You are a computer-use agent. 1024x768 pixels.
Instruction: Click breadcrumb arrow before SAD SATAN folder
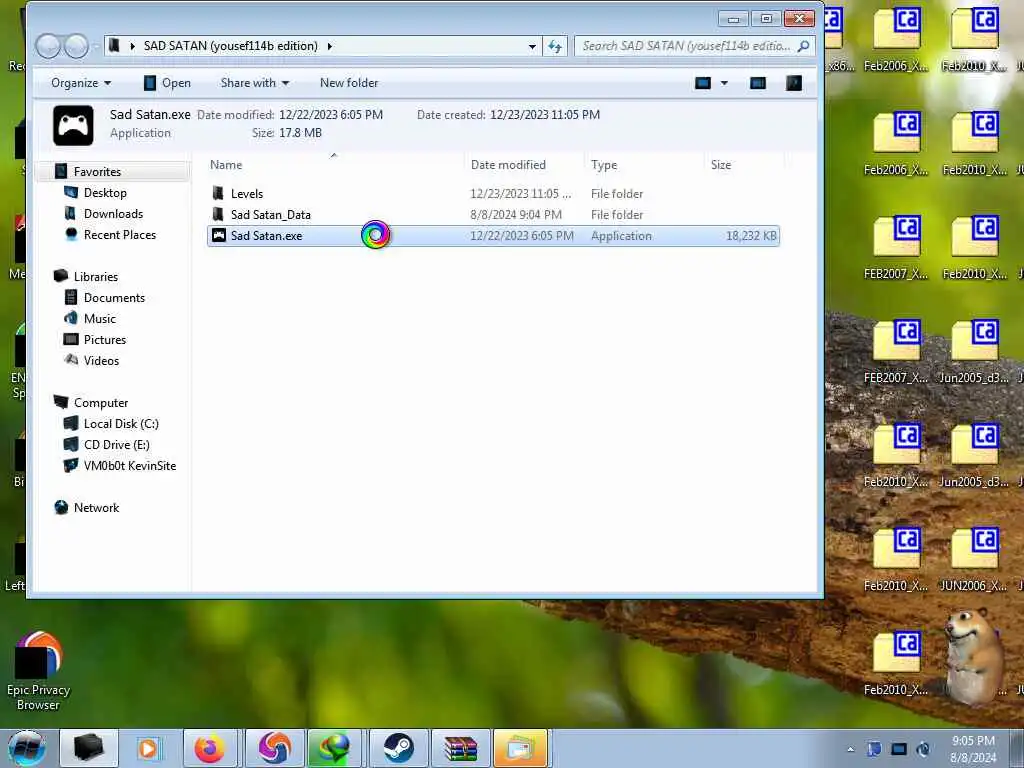point(132,46)
